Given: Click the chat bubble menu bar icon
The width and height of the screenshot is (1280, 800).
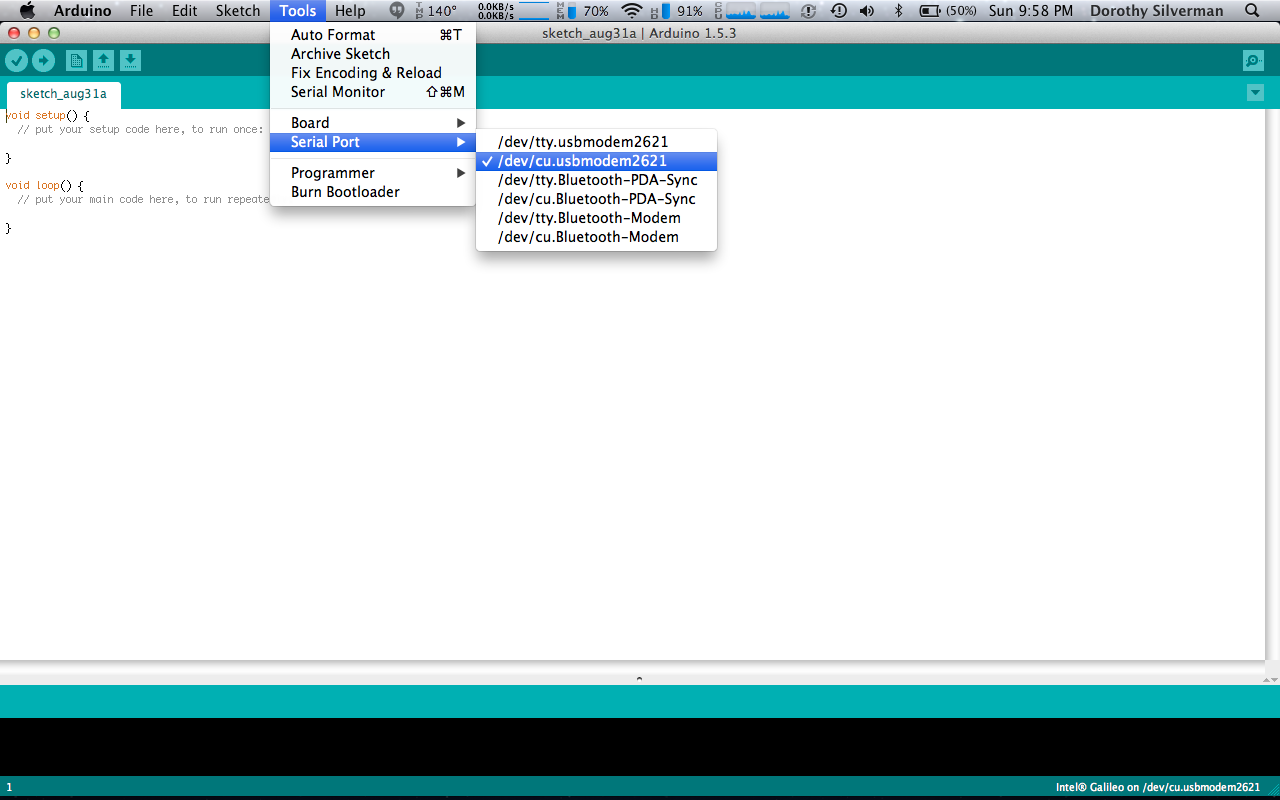Looking at the screenshot, I should [x=397, y=11].
